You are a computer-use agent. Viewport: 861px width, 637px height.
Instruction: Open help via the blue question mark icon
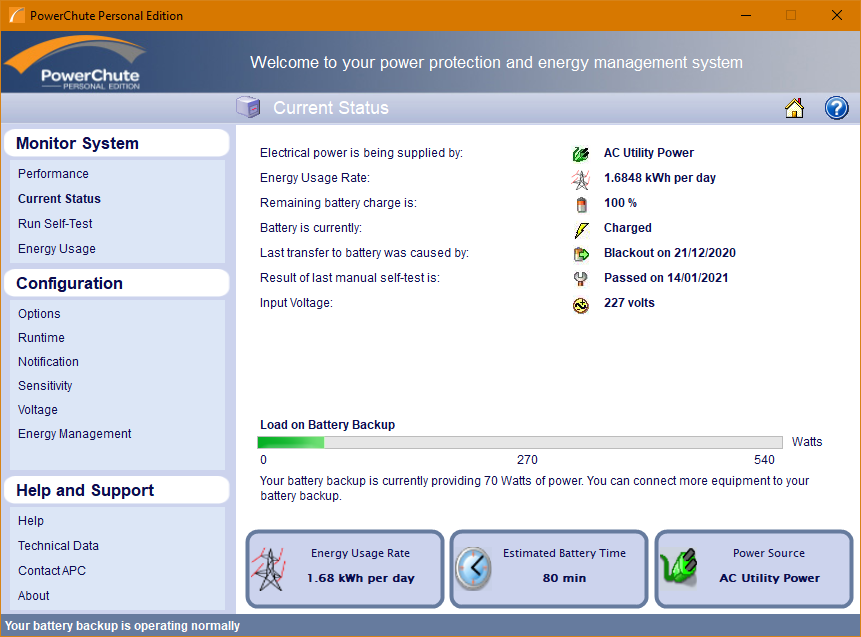point(836,108)
